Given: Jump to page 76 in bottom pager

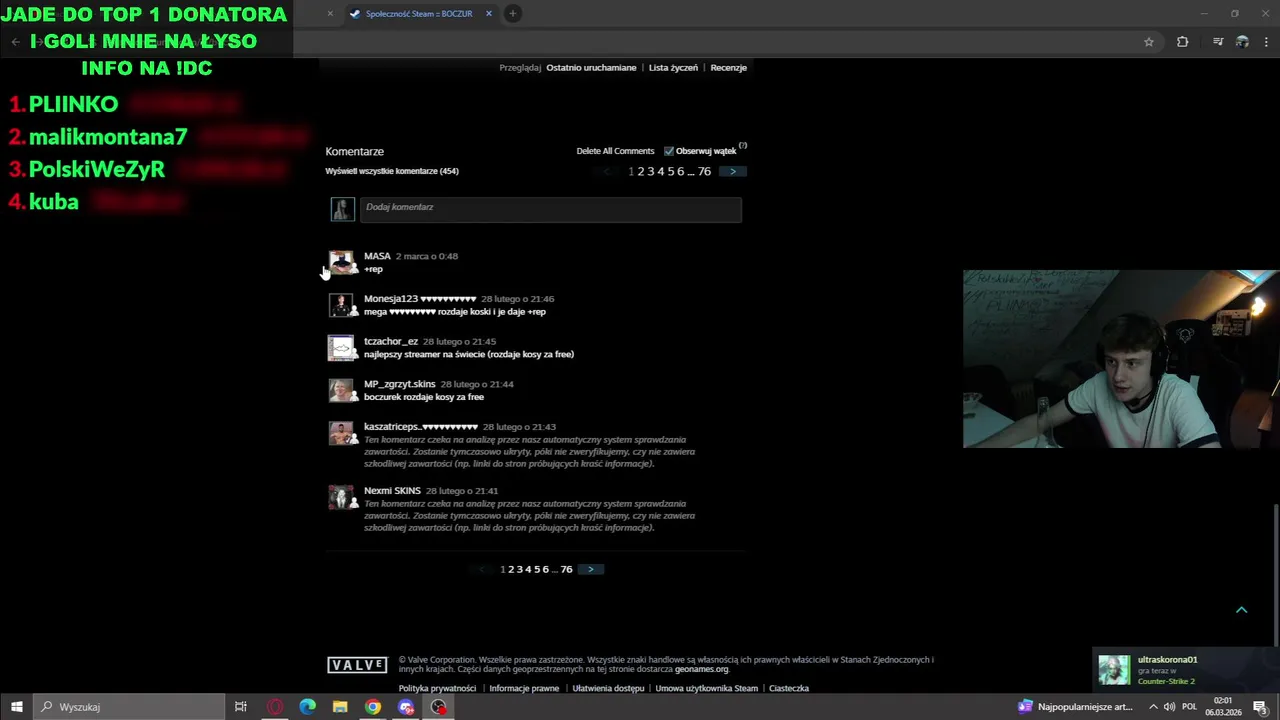Looking at the screenshot, I should click(x=566, y=570).
